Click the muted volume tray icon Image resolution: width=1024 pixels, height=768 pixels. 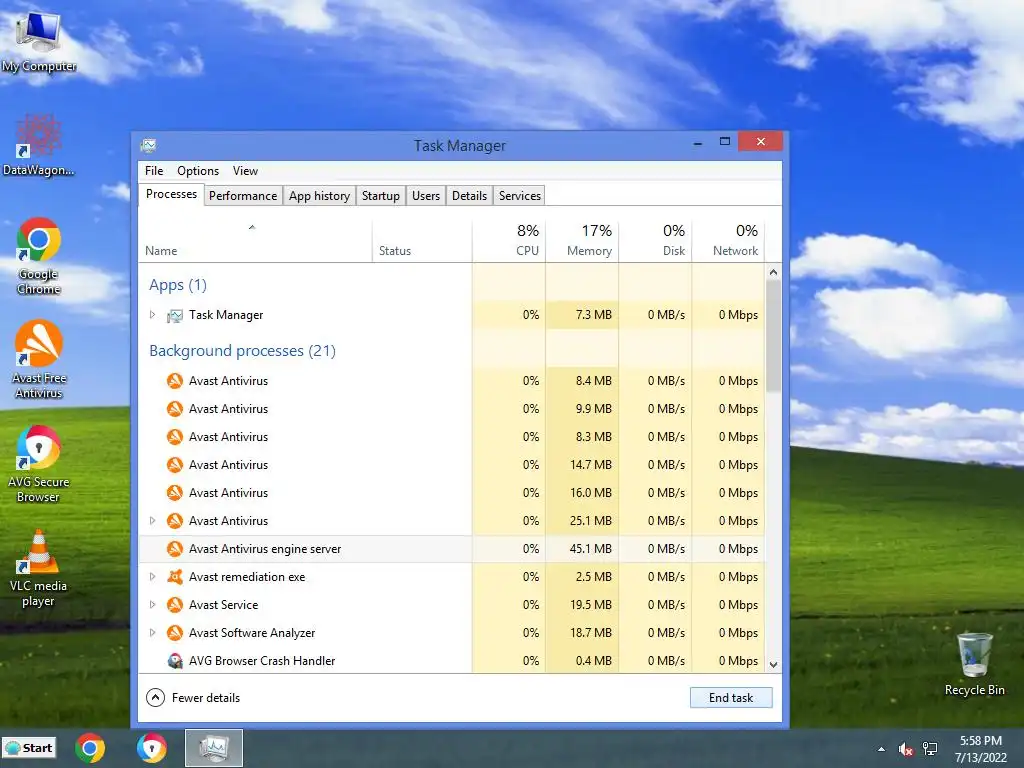click(x=905, y=749)
